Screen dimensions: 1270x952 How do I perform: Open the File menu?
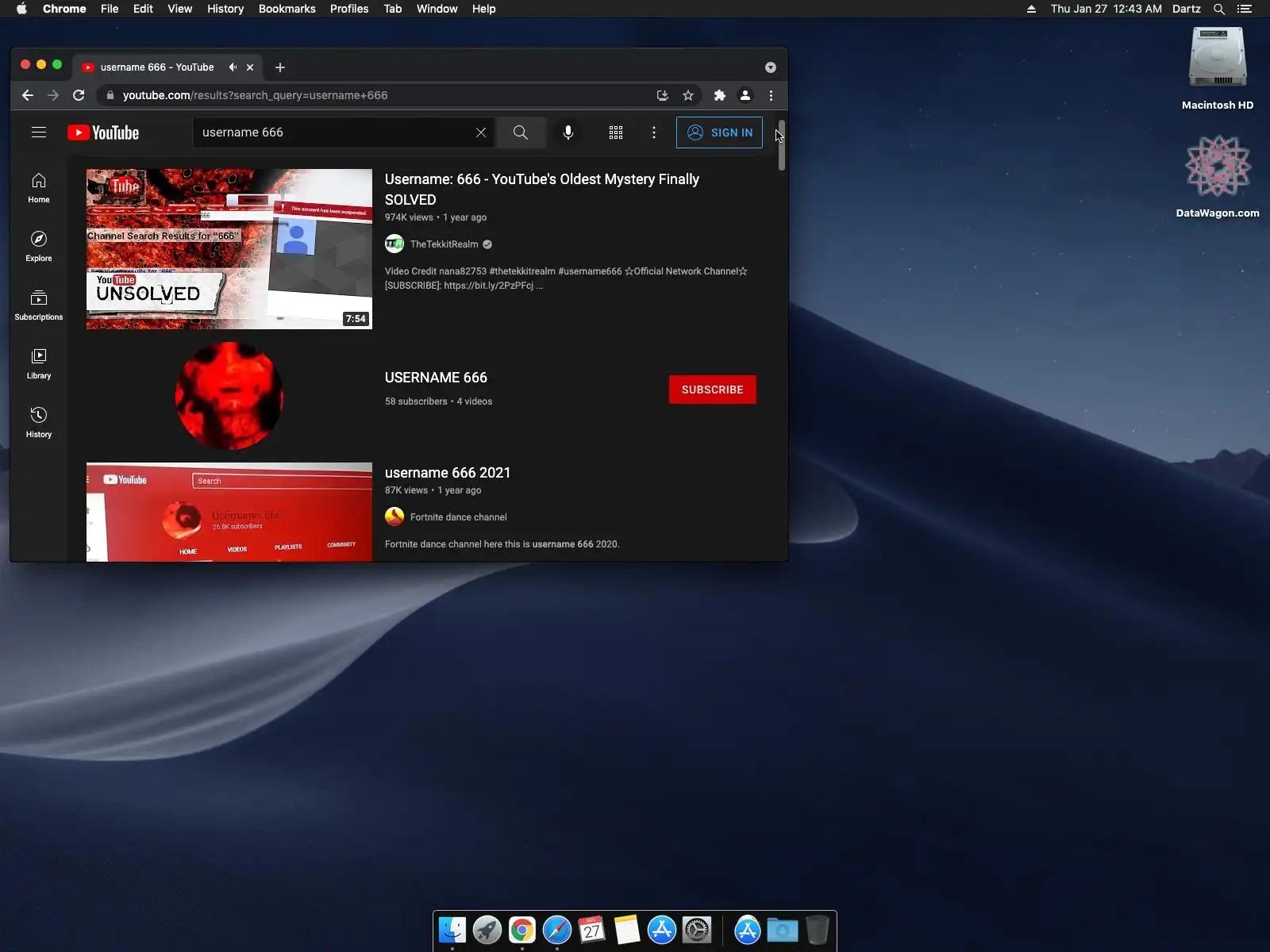tap(110, 9)
